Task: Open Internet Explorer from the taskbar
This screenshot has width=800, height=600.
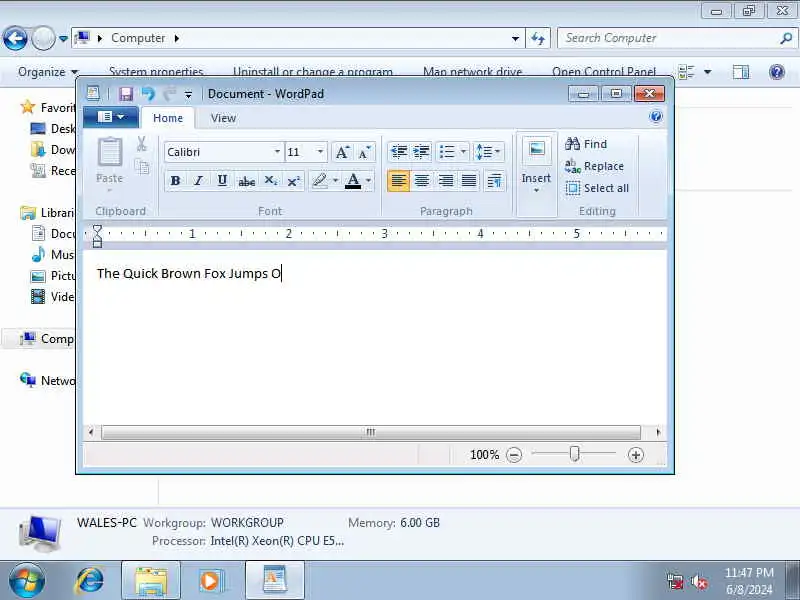Action: click(x=90, y=580)
